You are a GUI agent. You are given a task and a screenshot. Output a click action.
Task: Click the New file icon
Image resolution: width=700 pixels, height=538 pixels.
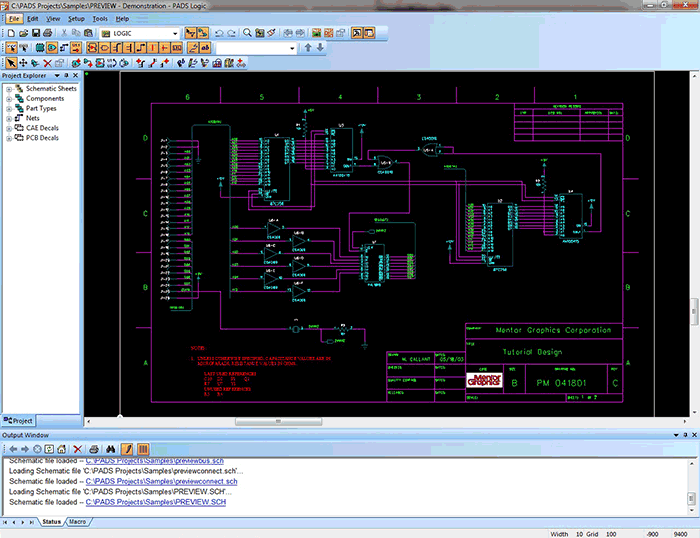[x=11, y=33]
